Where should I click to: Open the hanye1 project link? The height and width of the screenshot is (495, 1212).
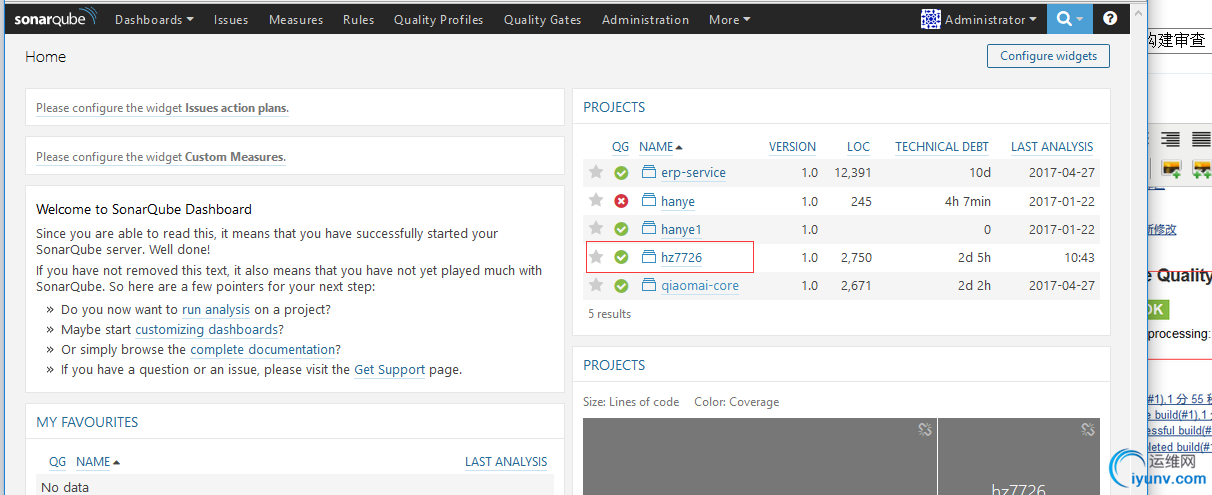click(x=681, y=229)
